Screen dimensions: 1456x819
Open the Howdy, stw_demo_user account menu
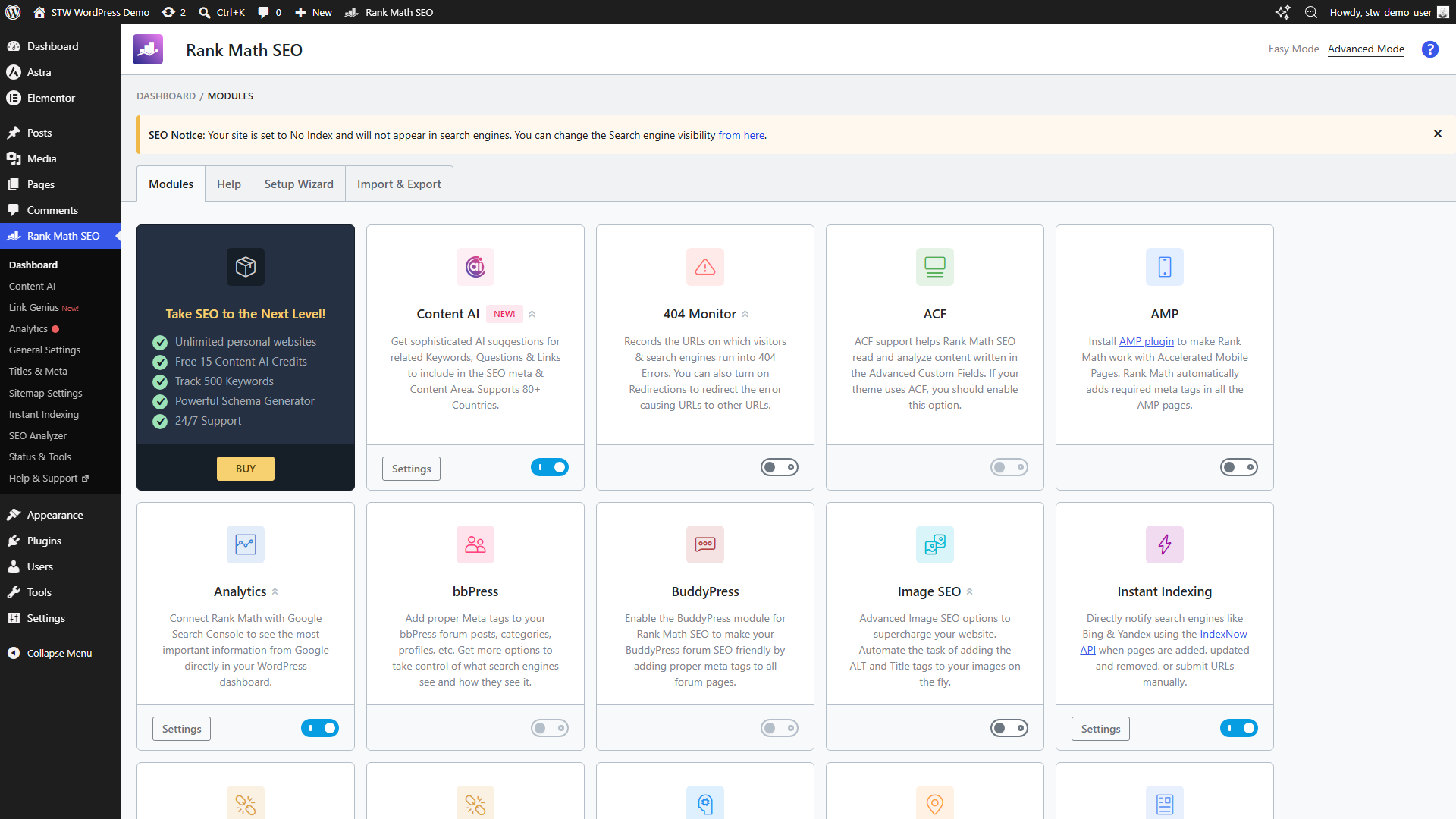[x=1389, y=12]
